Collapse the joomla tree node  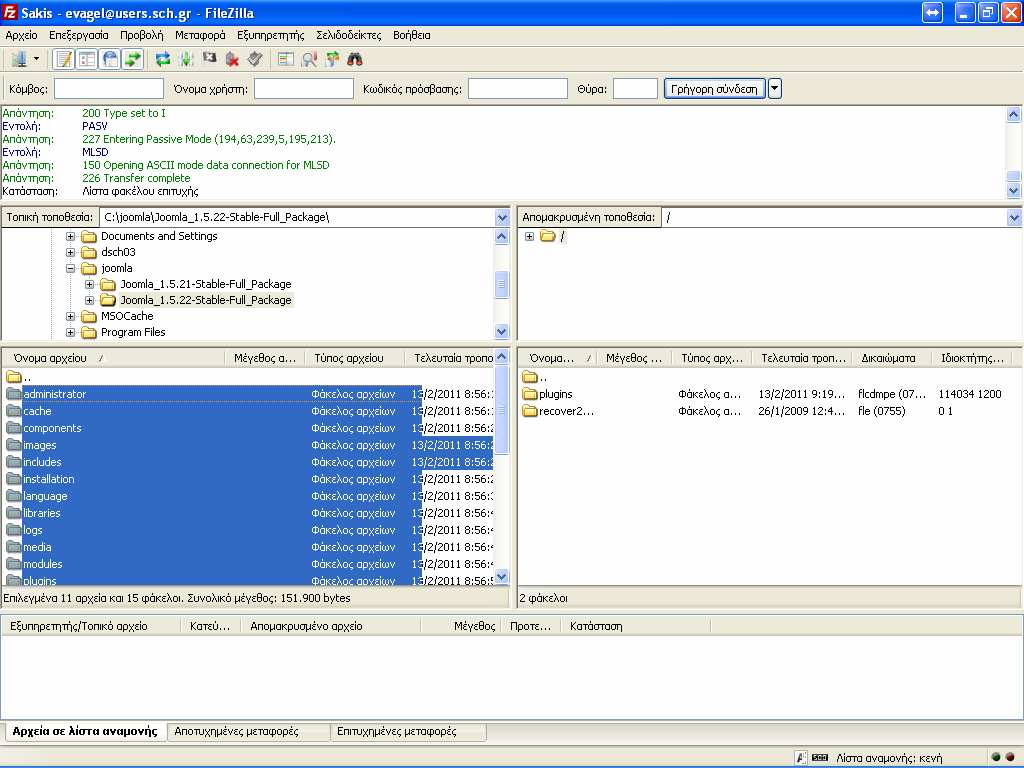tap(71, 268)
